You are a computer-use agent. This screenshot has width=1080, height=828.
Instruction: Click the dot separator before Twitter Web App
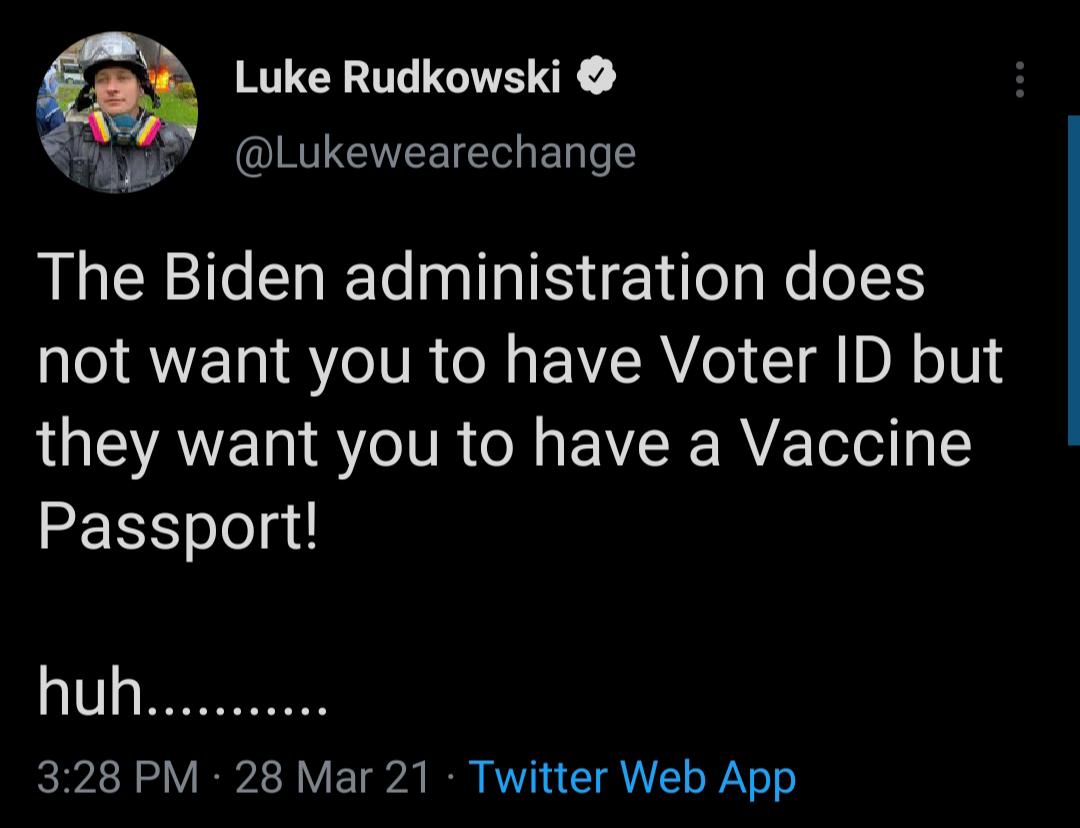click(x=450, y=778)
